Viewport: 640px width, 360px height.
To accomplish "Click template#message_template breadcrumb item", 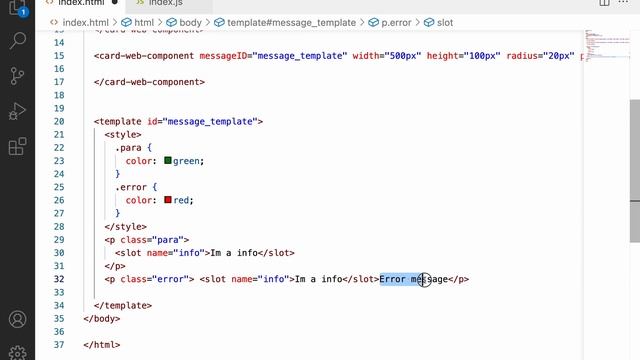I will pos(291,22).
